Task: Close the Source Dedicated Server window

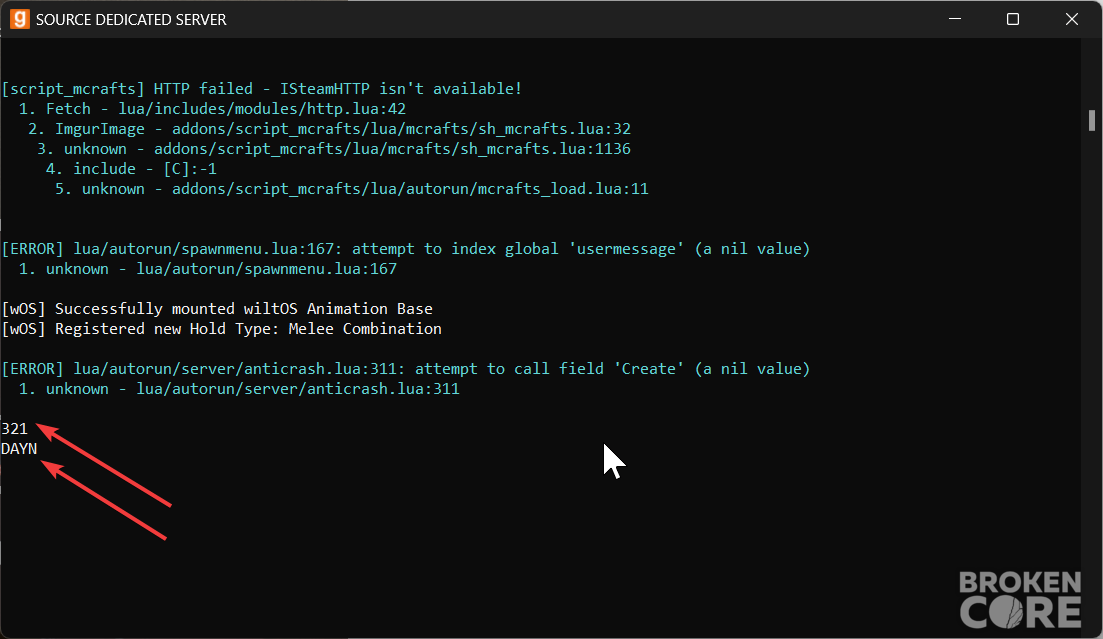Action: [x=1071, y=19]
